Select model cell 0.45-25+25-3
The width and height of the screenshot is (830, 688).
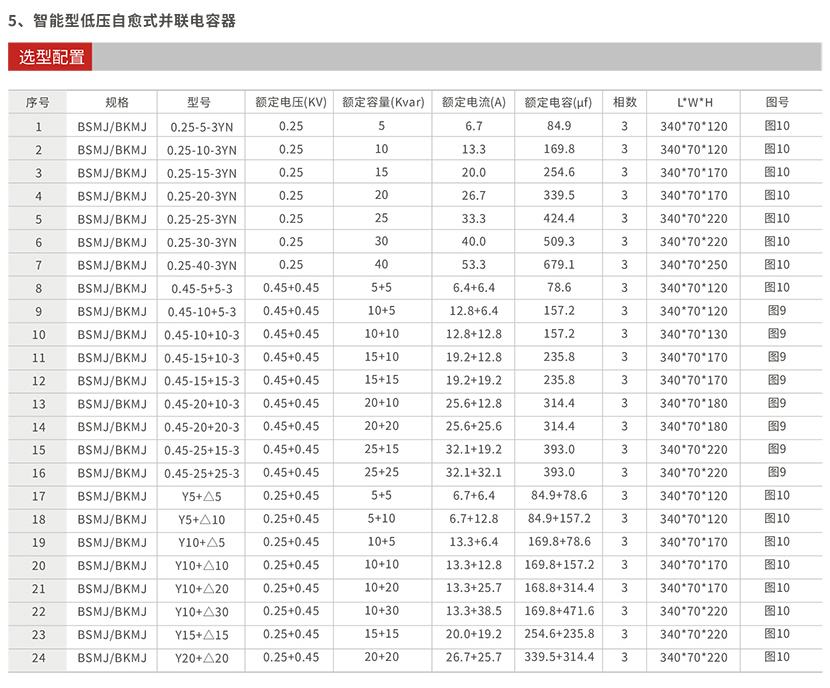pos(202,473)
